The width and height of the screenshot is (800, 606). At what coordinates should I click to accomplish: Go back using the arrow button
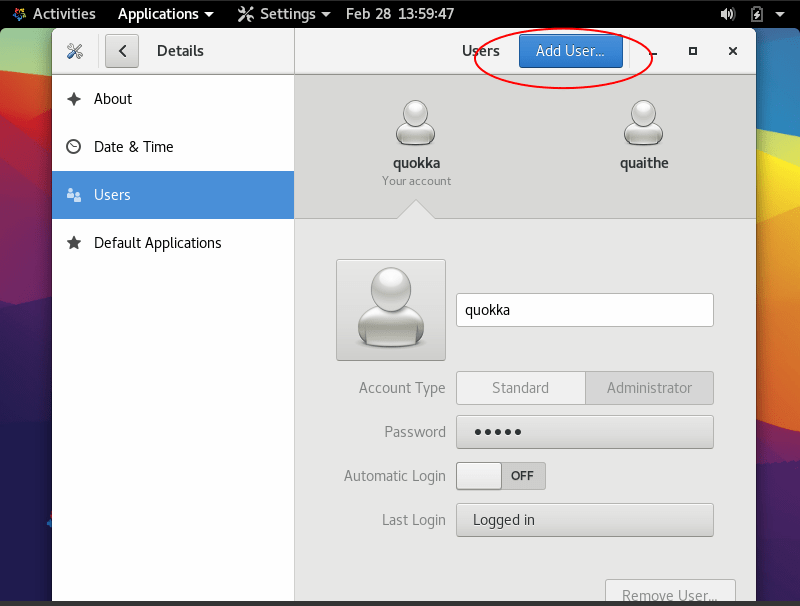click(x=122, y=51)
